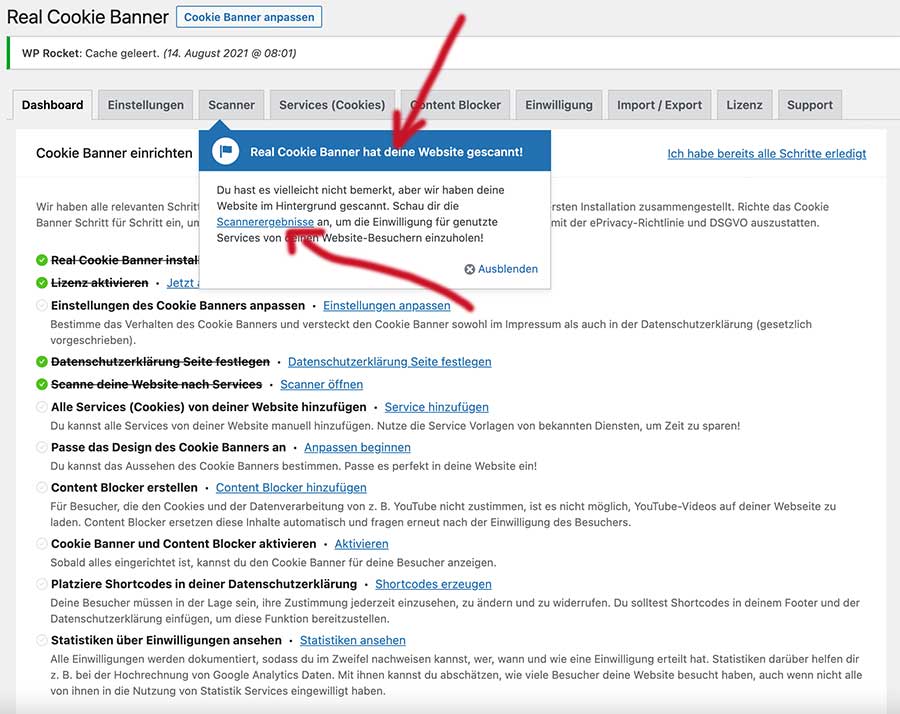Click unchecked circle beside Content Blocker erstellen
Image resolution: width=900 pixels, height=714 pixels.
click(x=42, y=487)
